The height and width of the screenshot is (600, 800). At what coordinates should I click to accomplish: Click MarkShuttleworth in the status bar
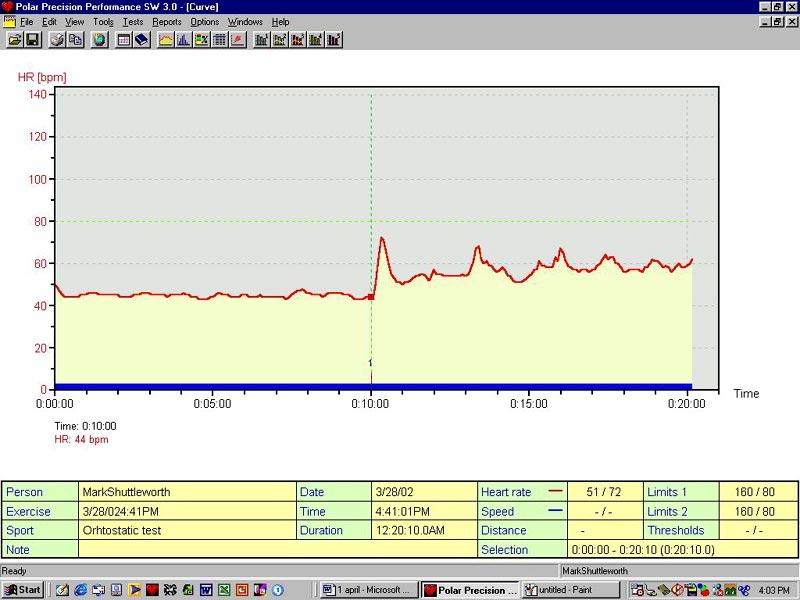tap(595, 571)
